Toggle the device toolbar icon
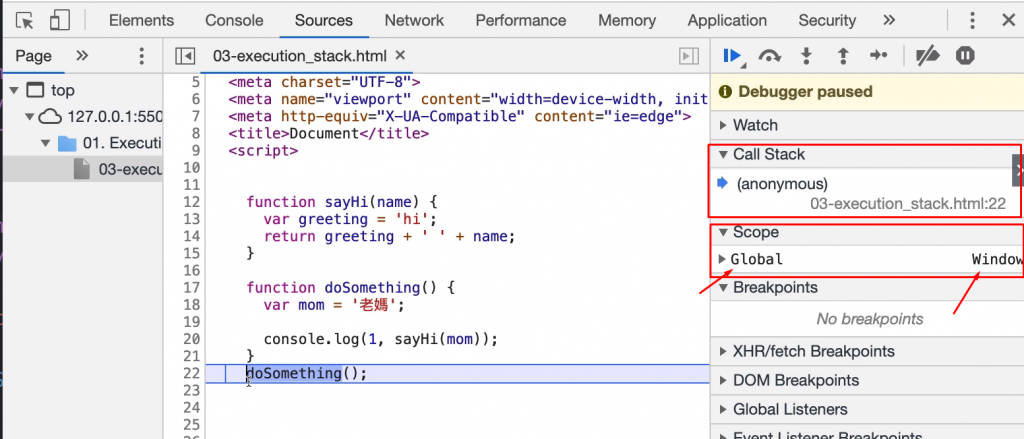The height and width of the screenshot is (439, 1024). (x=59, y=20)
